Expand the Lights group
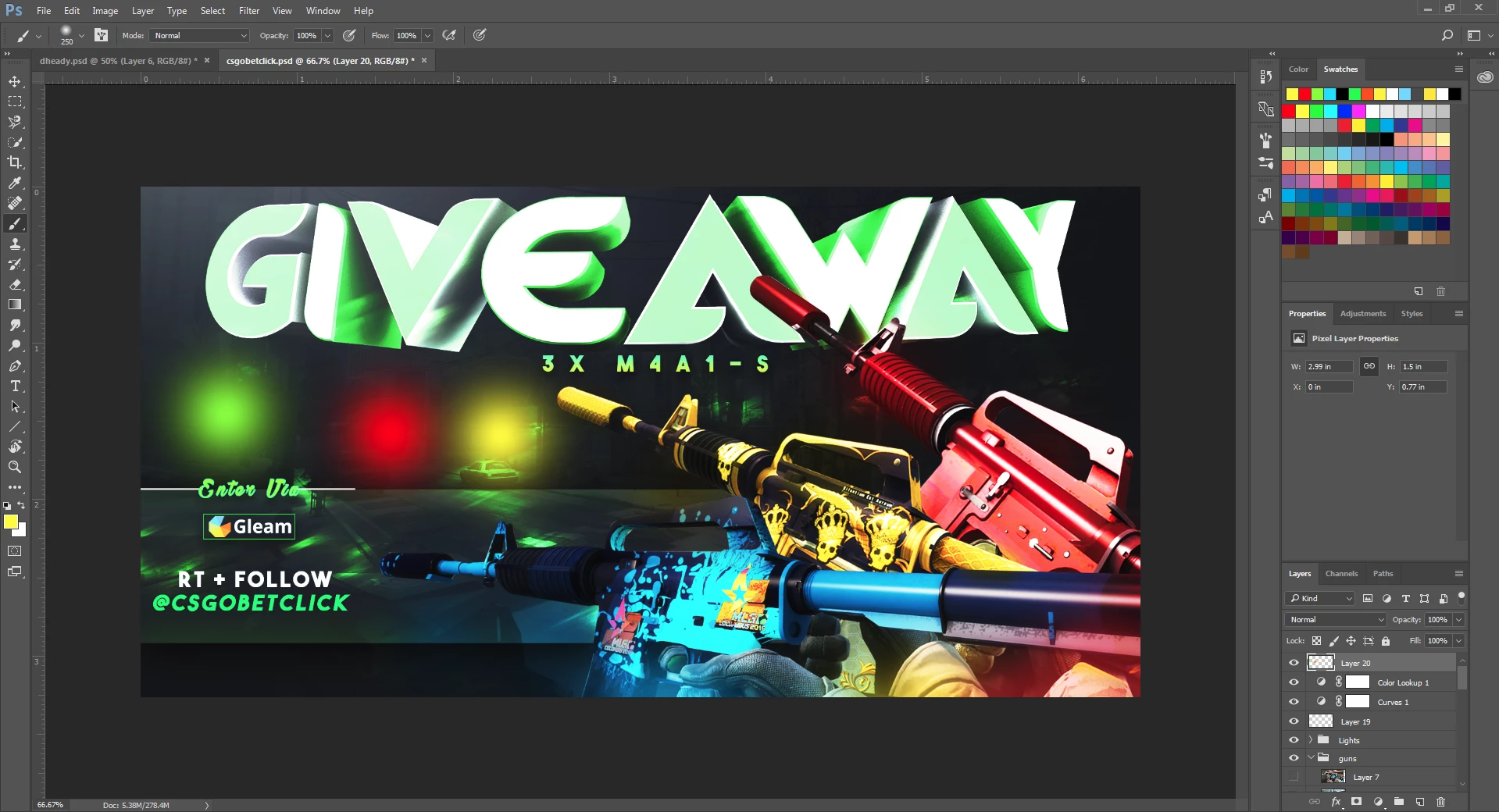 point(1311,740)
